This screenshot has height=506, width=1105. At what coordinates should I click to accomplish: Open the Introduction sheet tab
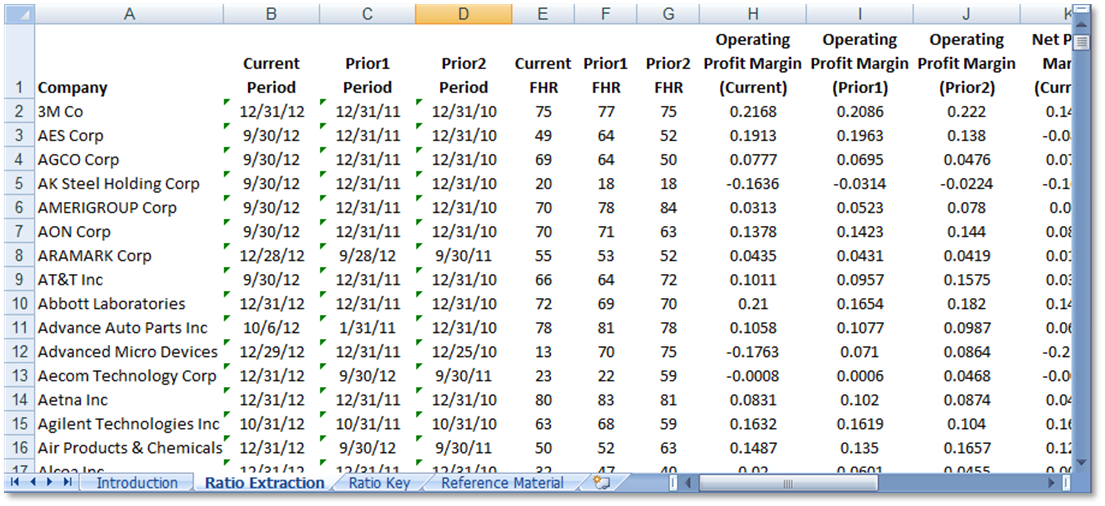(x=137, y=483)
